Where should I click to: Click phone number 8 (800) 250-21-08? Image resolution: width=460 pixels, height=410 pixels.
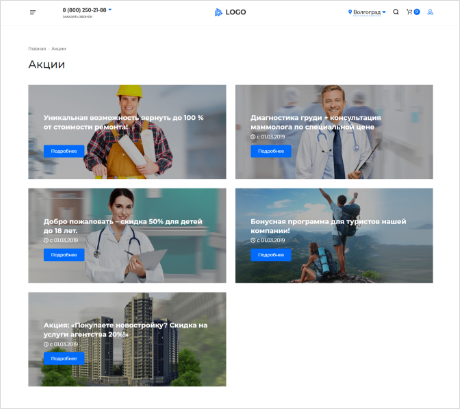click(84, 10)
